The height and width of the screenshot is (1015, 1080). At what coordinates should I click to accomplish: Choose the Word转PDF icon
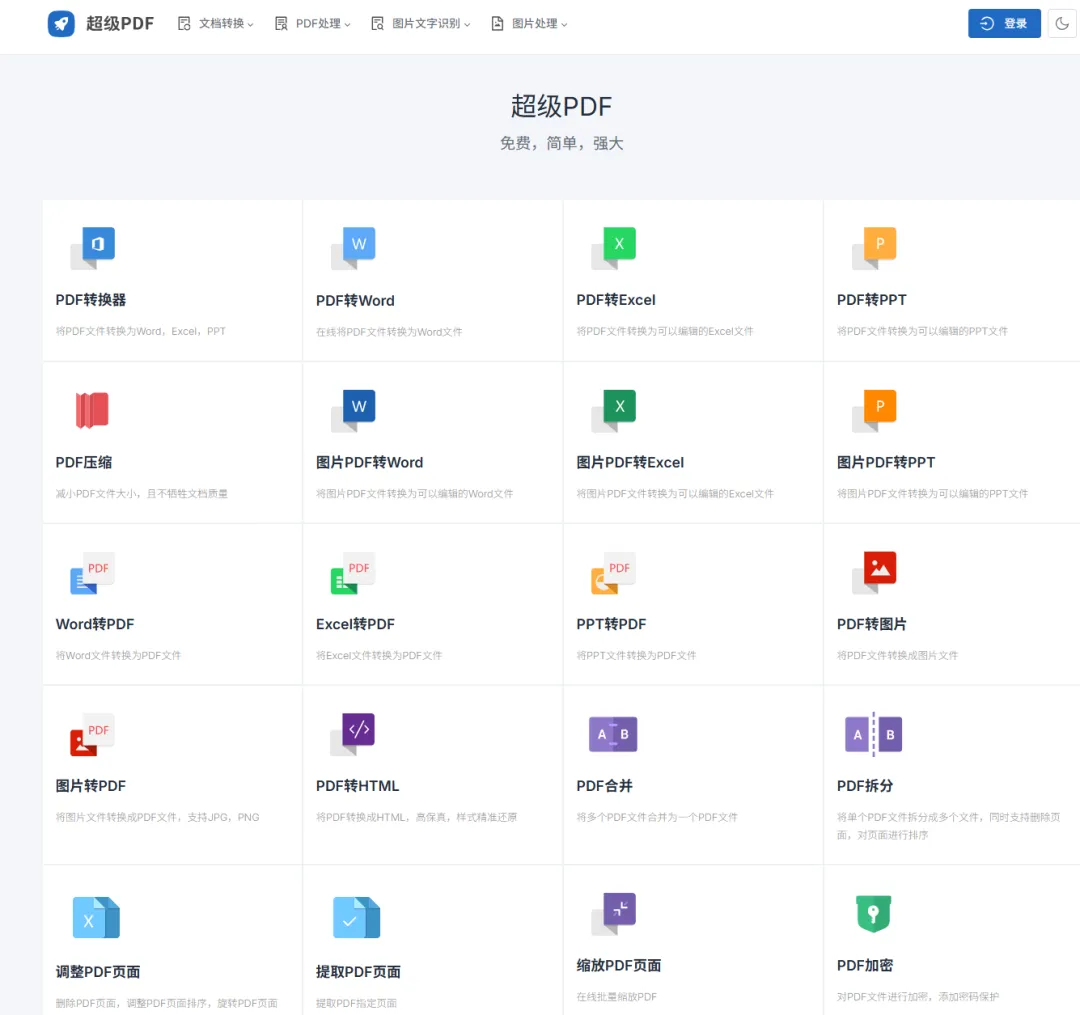tap(92, 573)
